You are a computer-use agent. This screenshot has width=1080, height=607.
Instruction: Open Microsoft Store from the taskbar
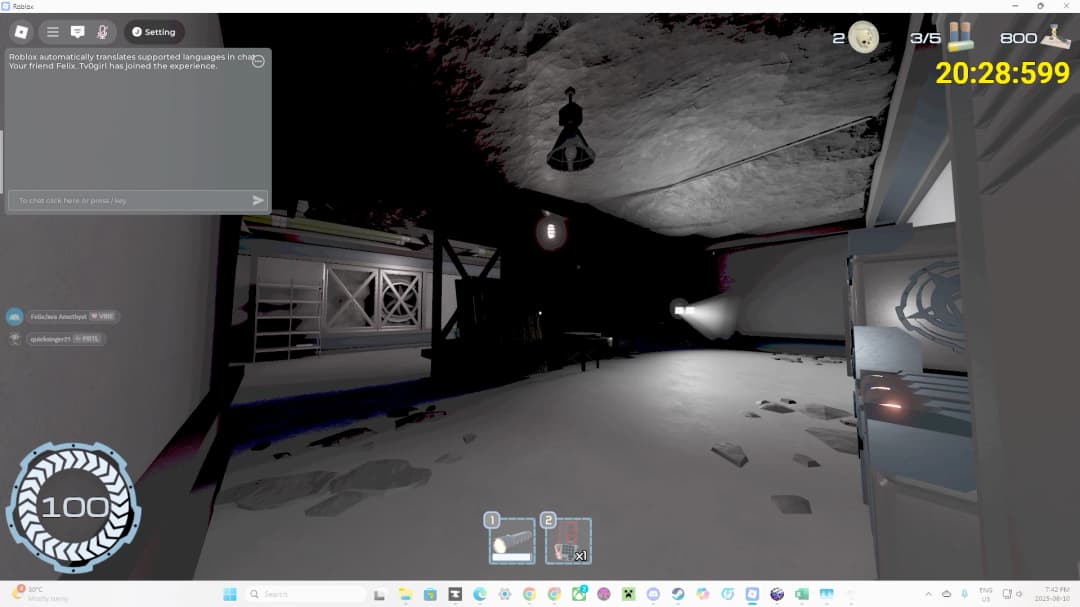(x=430, y=594)
